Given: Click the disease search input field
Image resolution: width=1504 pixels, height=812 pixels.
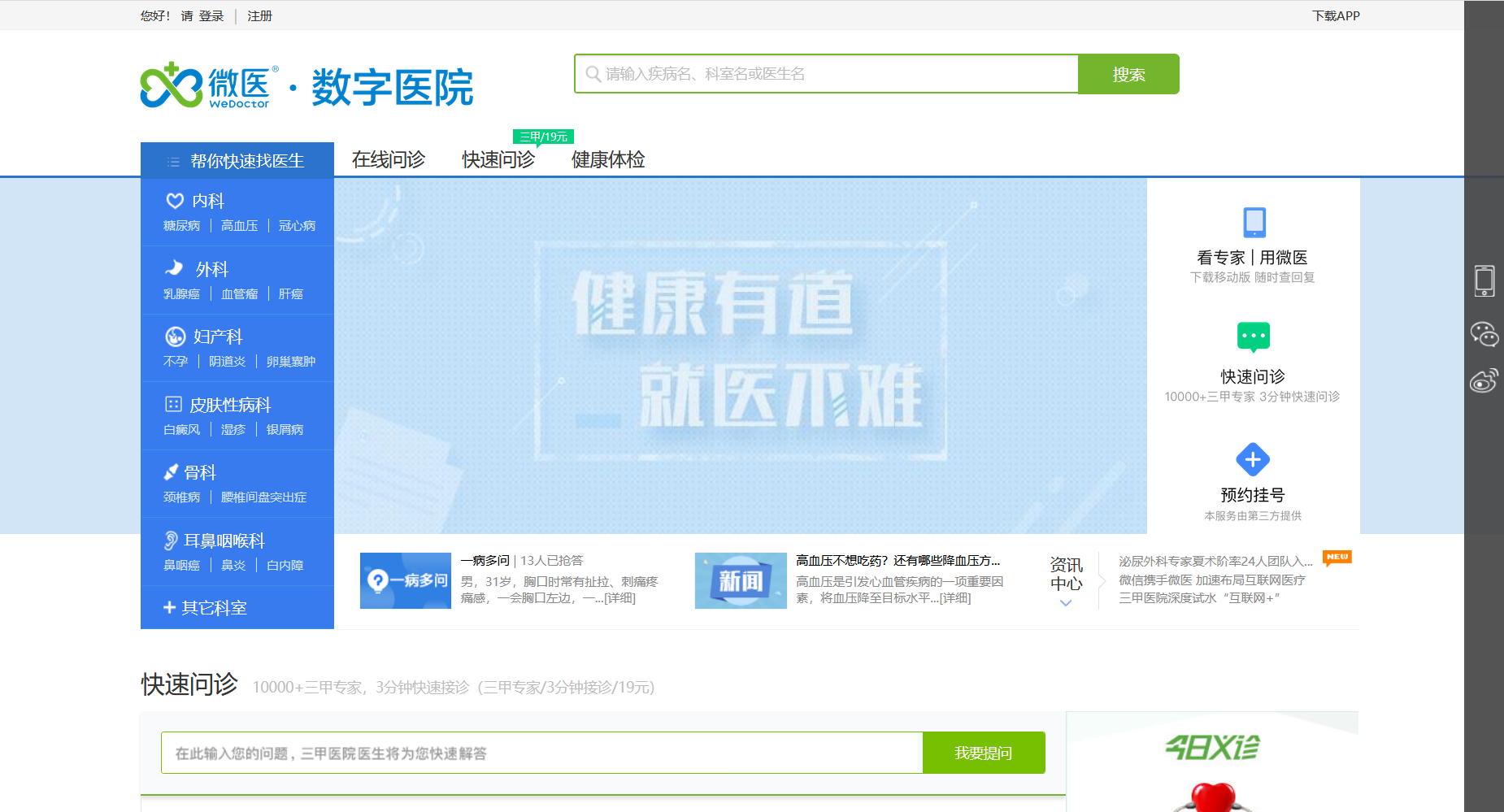Looking at the screenshot, I should click(x=829, y=74).
